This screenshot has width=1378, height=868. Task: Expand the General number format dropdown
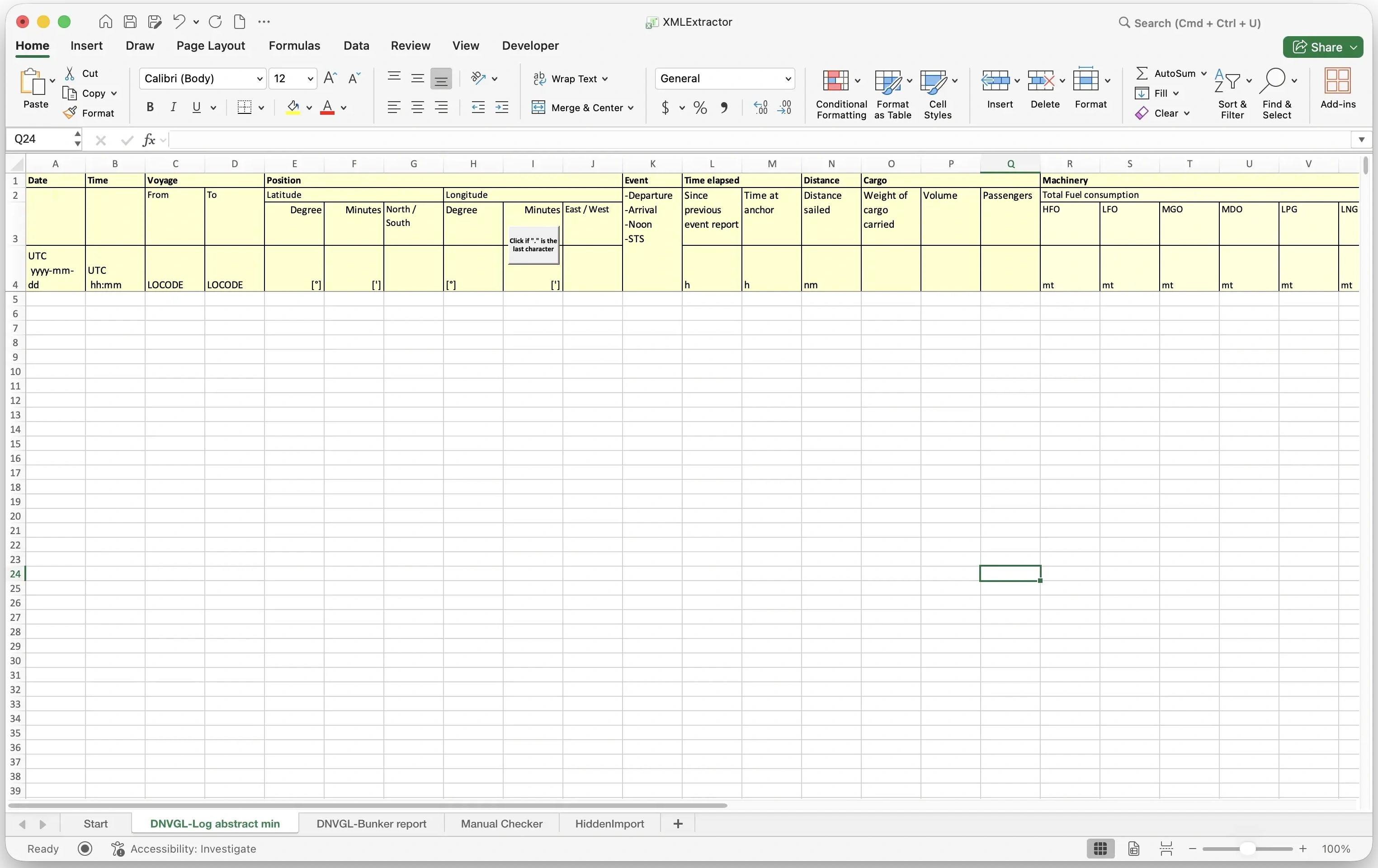pyautogui.click(x=788, y=78)
